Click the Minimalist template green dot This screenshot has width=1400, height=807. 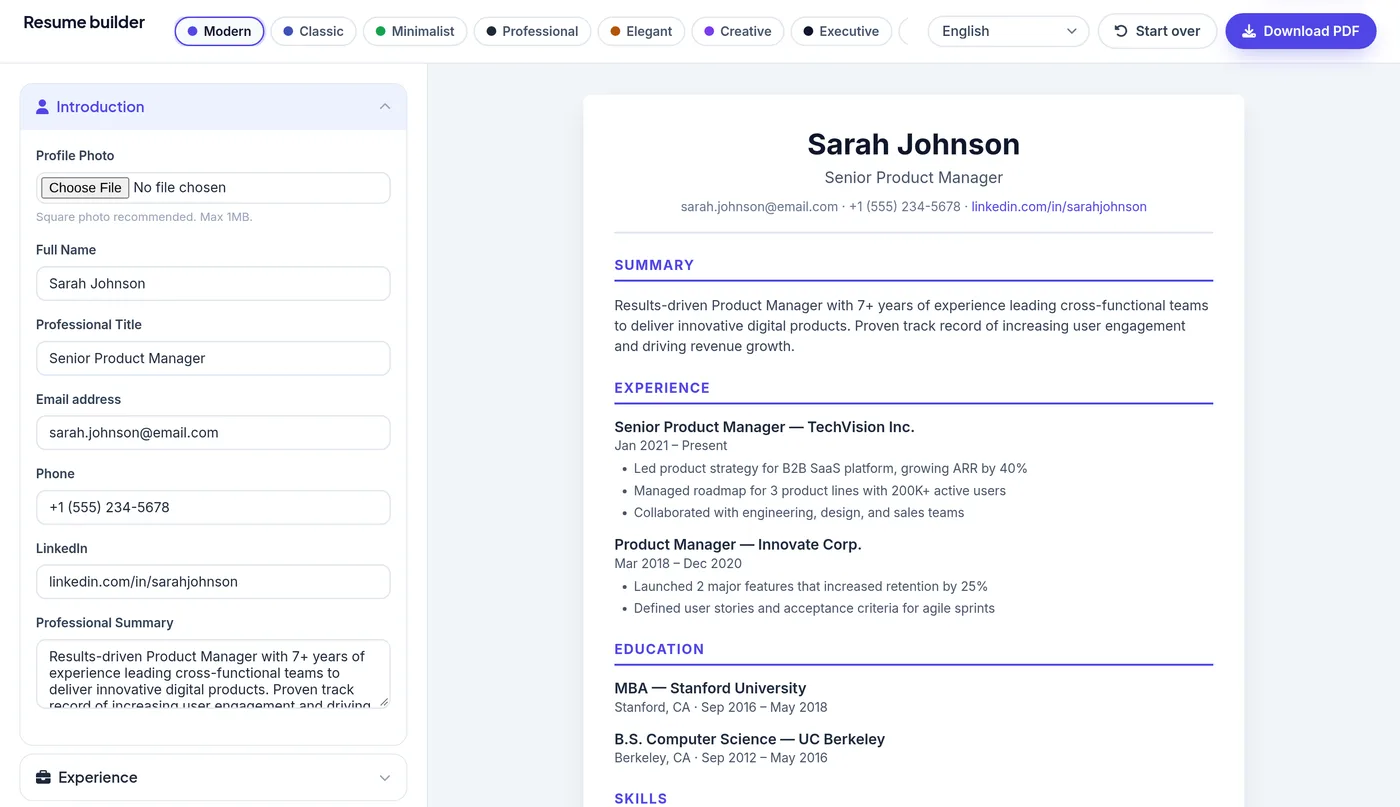381,32
